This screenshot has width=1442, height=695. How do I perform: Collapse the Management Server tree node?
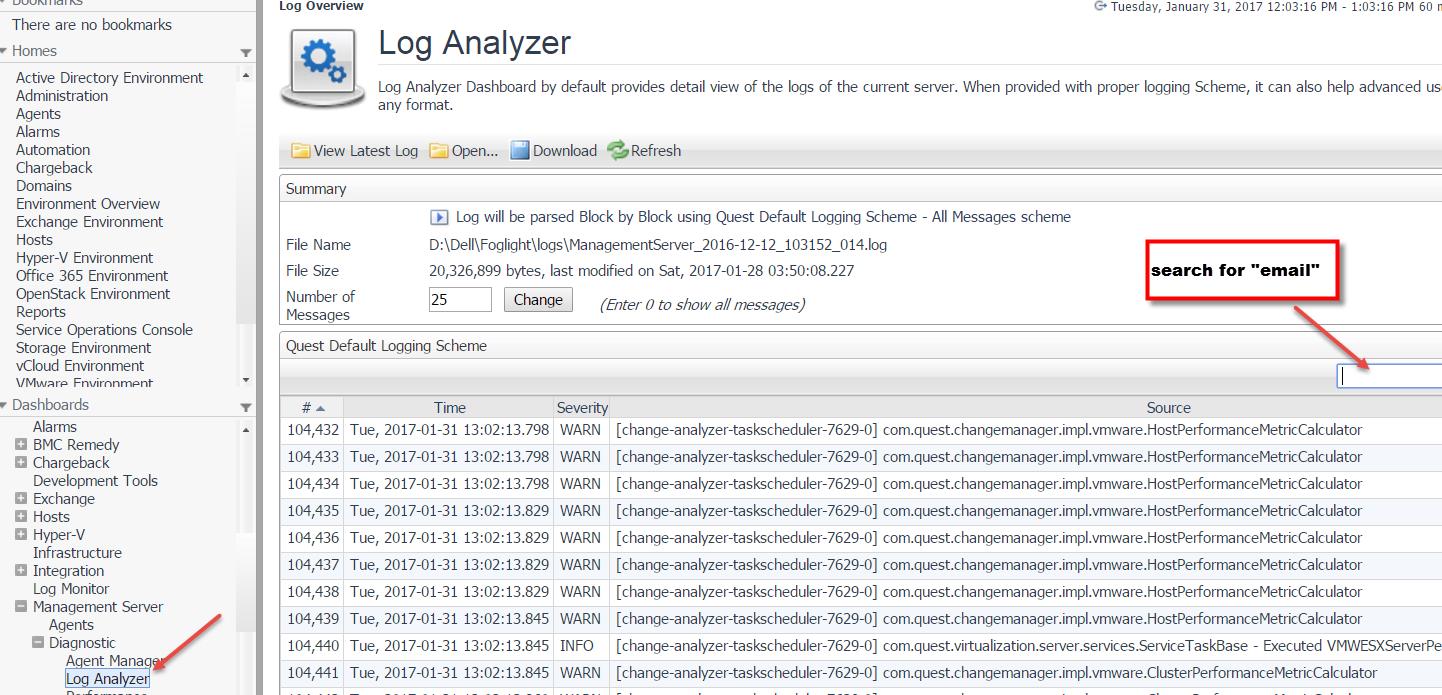point(22,607)
